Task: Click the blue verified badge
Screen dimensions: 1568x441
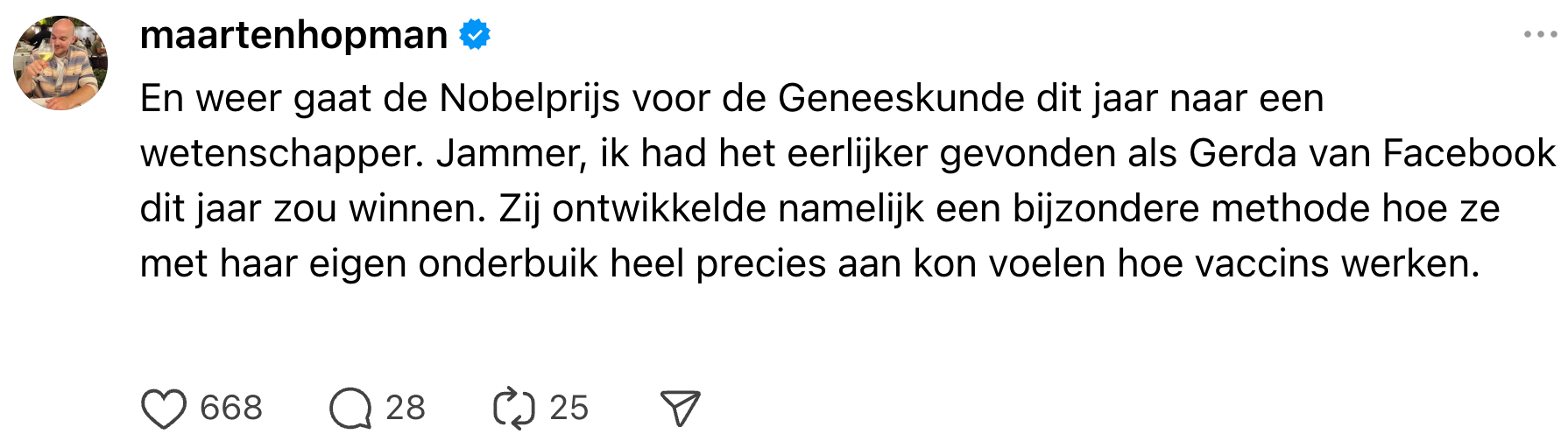Action: pyautogui.click(x=476, y=35)
